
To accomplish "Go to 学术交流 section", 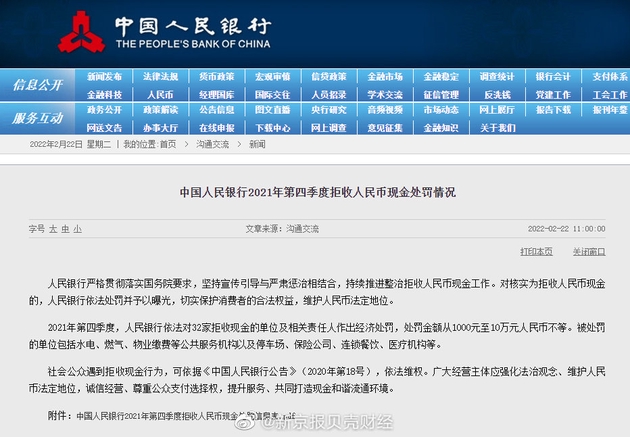I will coord(385,95).
